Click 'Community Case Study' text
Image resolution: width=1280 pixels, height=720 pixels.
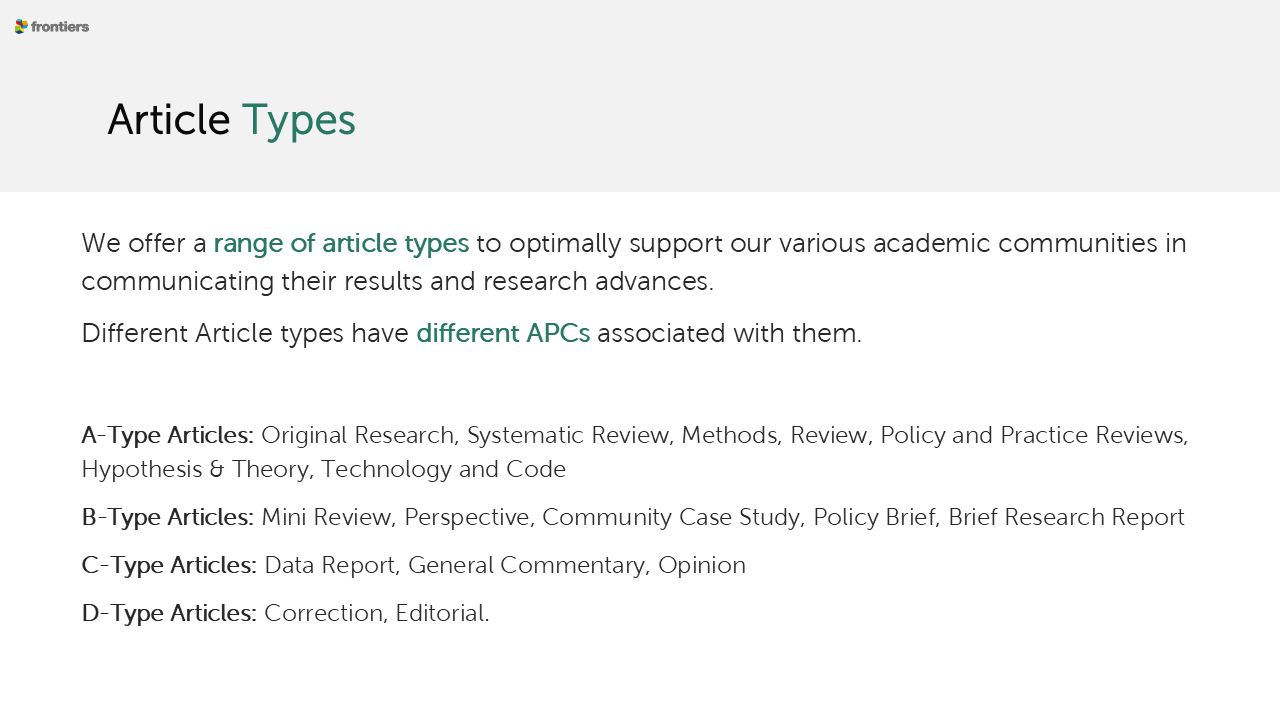pos(671,517)
